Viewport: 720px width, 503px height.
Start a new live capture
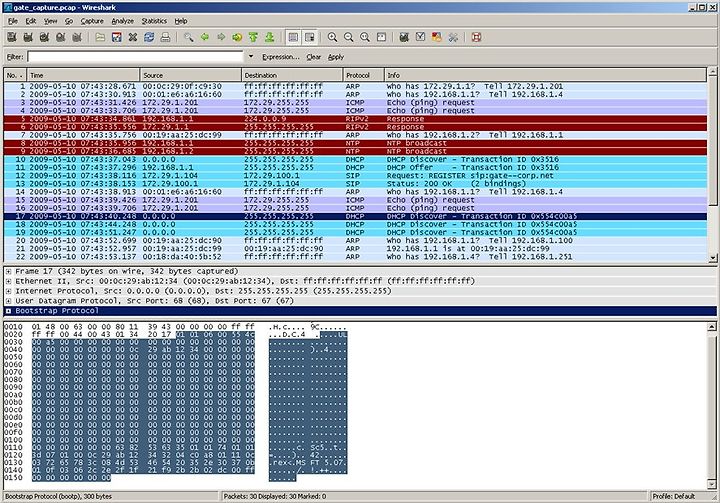(44, 37)
